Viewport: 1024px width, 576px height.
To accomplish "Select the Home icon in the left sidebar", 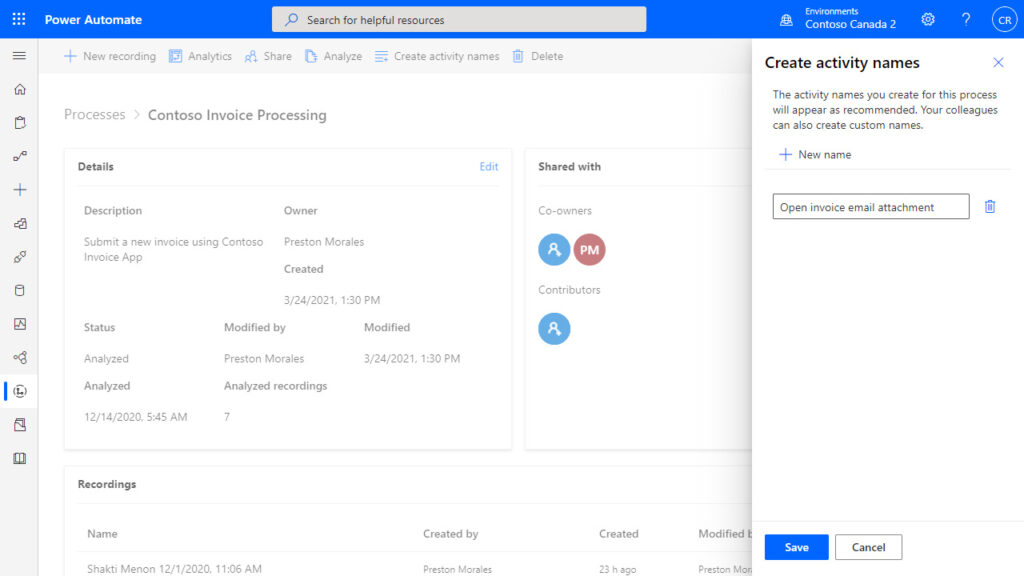I will pyautogui.click(x=18, y=89).
